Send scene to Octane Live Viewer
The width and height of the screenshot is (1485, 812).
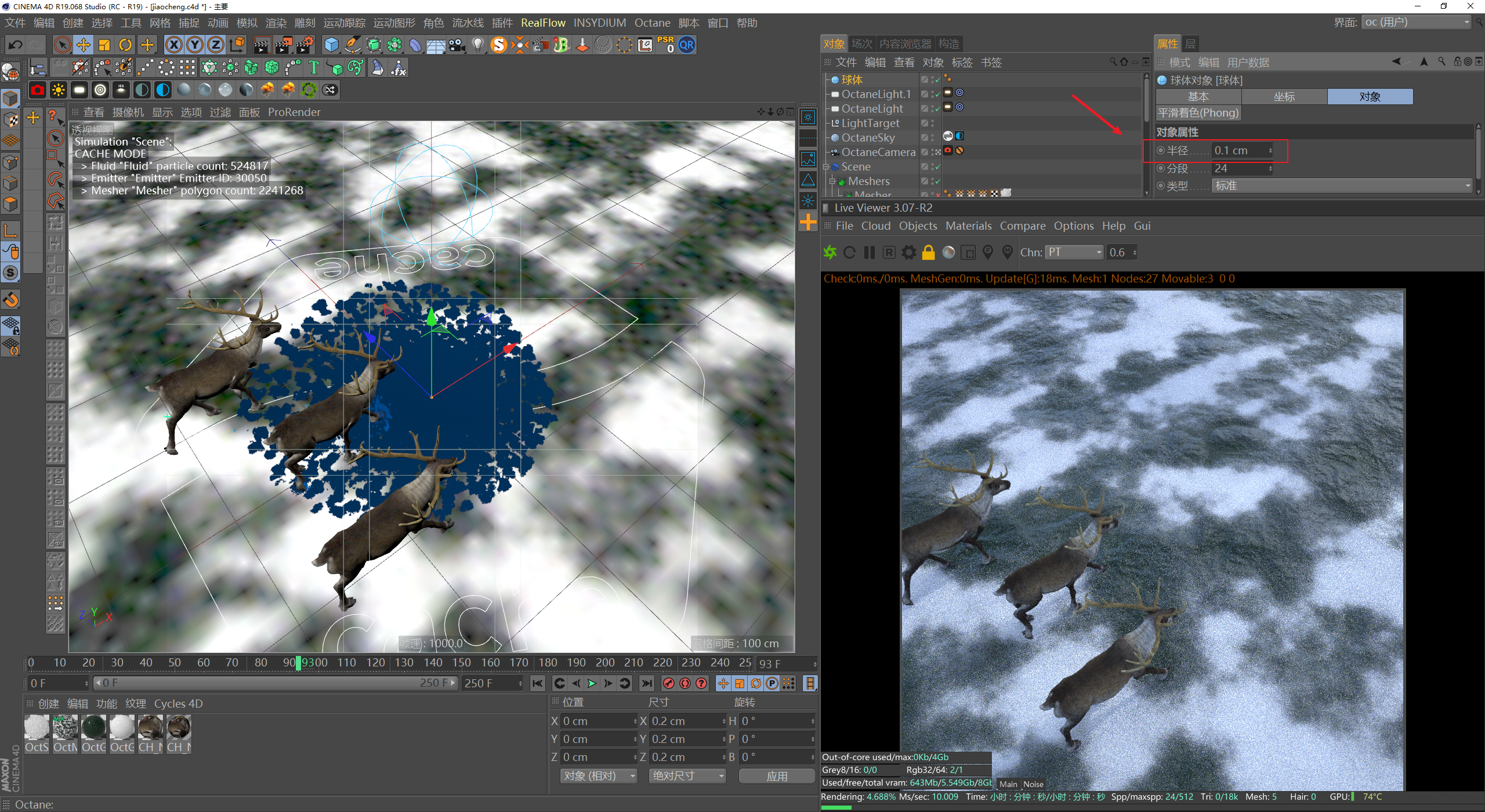(830, 252)
